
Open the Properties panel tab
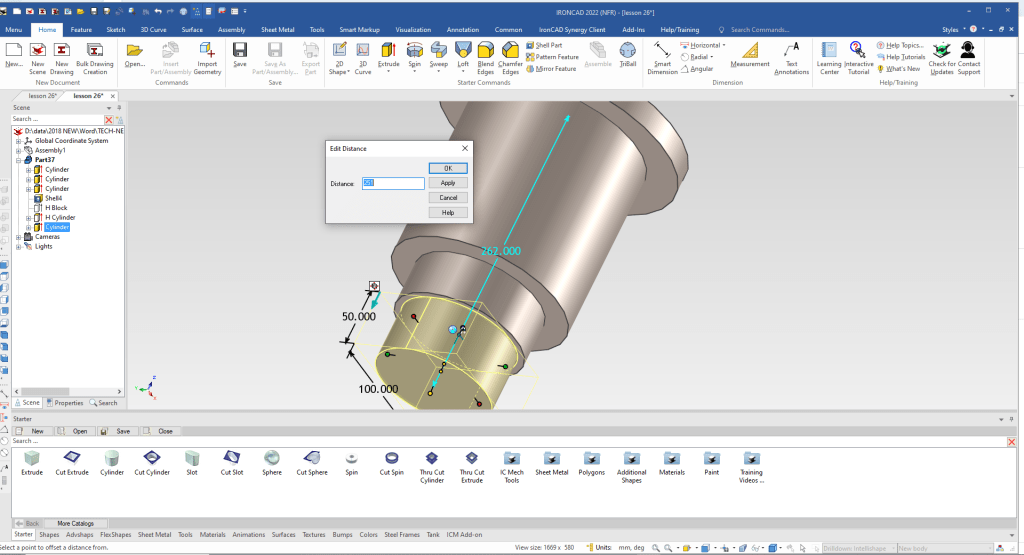(66, 403)
